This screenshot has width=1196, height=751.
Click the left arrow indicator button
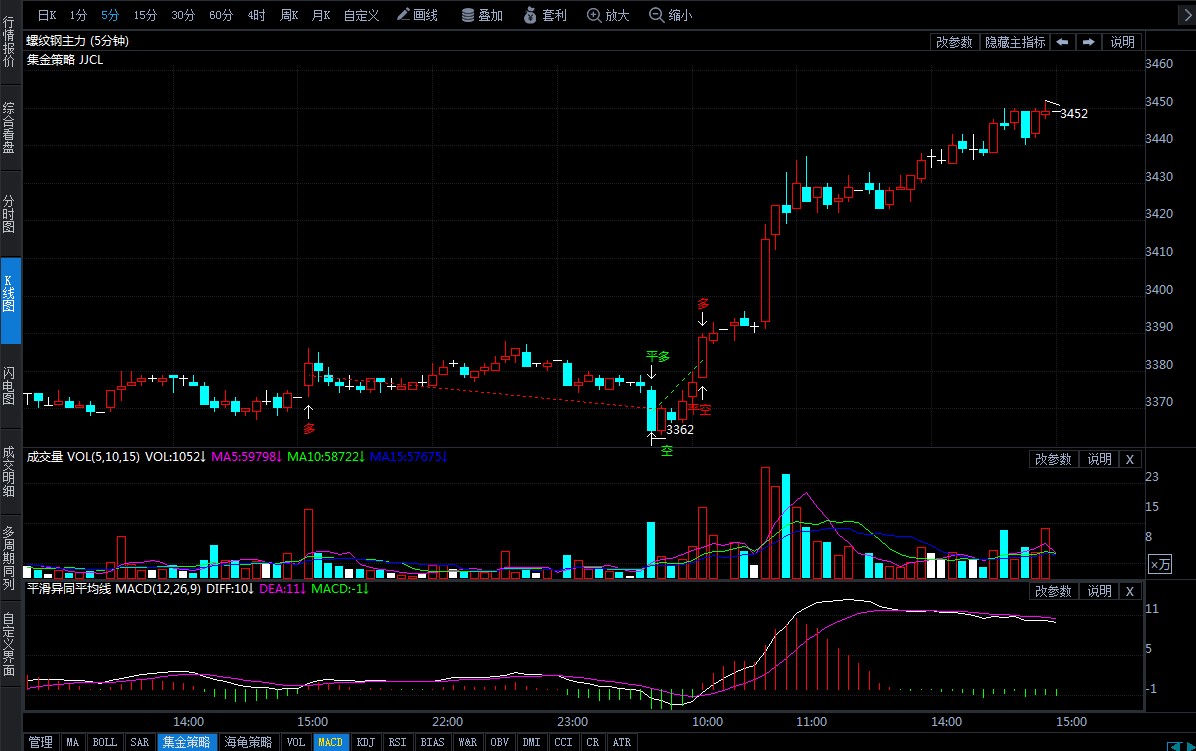point(1062,42)
